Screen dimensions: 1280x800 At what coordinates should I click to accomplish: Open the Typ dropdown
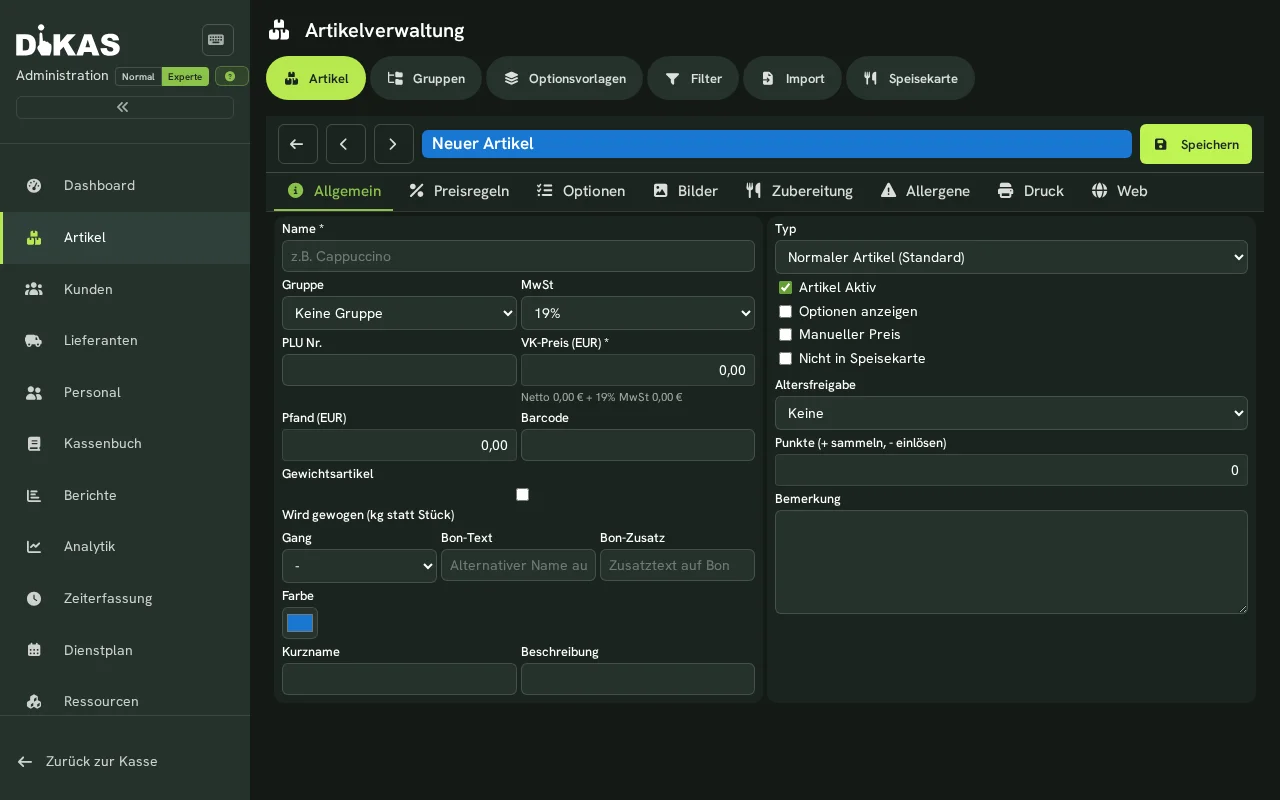click(x=1011, y=257)
